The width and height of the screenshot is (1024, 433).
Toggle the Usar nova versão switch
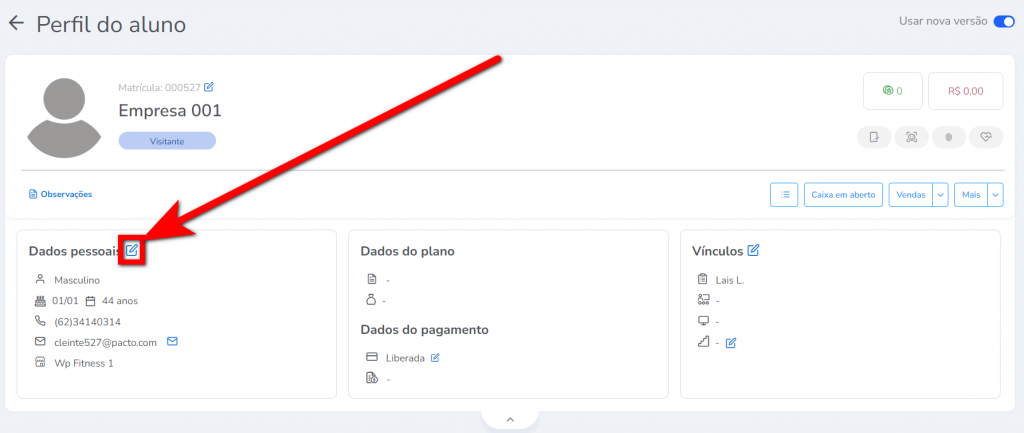pyautogui.click(x=1003, y=21)
